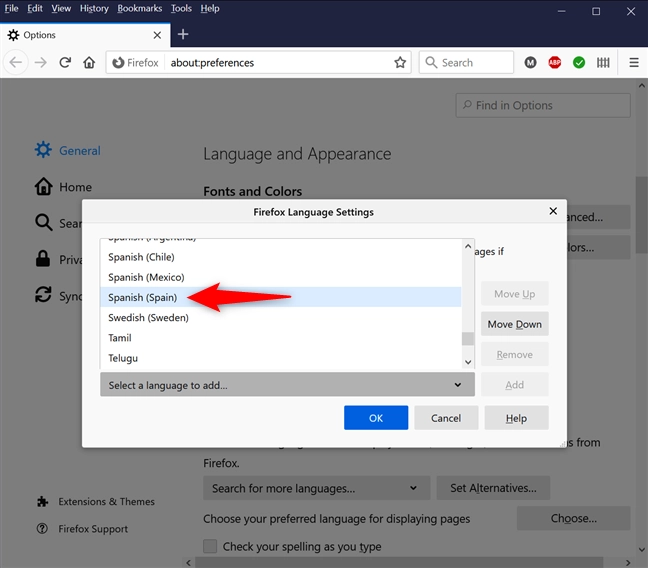Image resolution: width=648 pixels, height=568 pixels.
Task: Open the History menu
Action: click(94, 8)
